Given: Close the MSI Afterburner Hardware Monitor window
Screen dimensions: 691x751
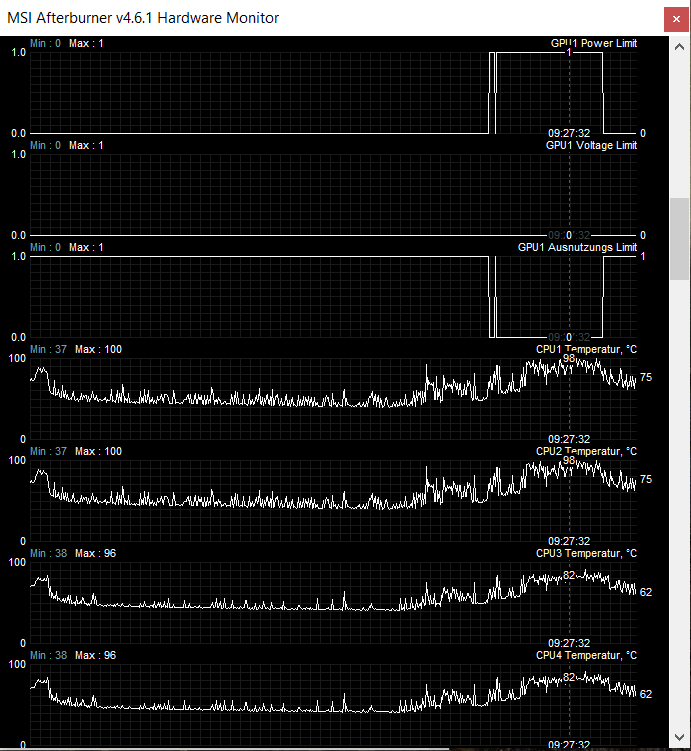Looking at the screenshot, I should coord(676,19).
